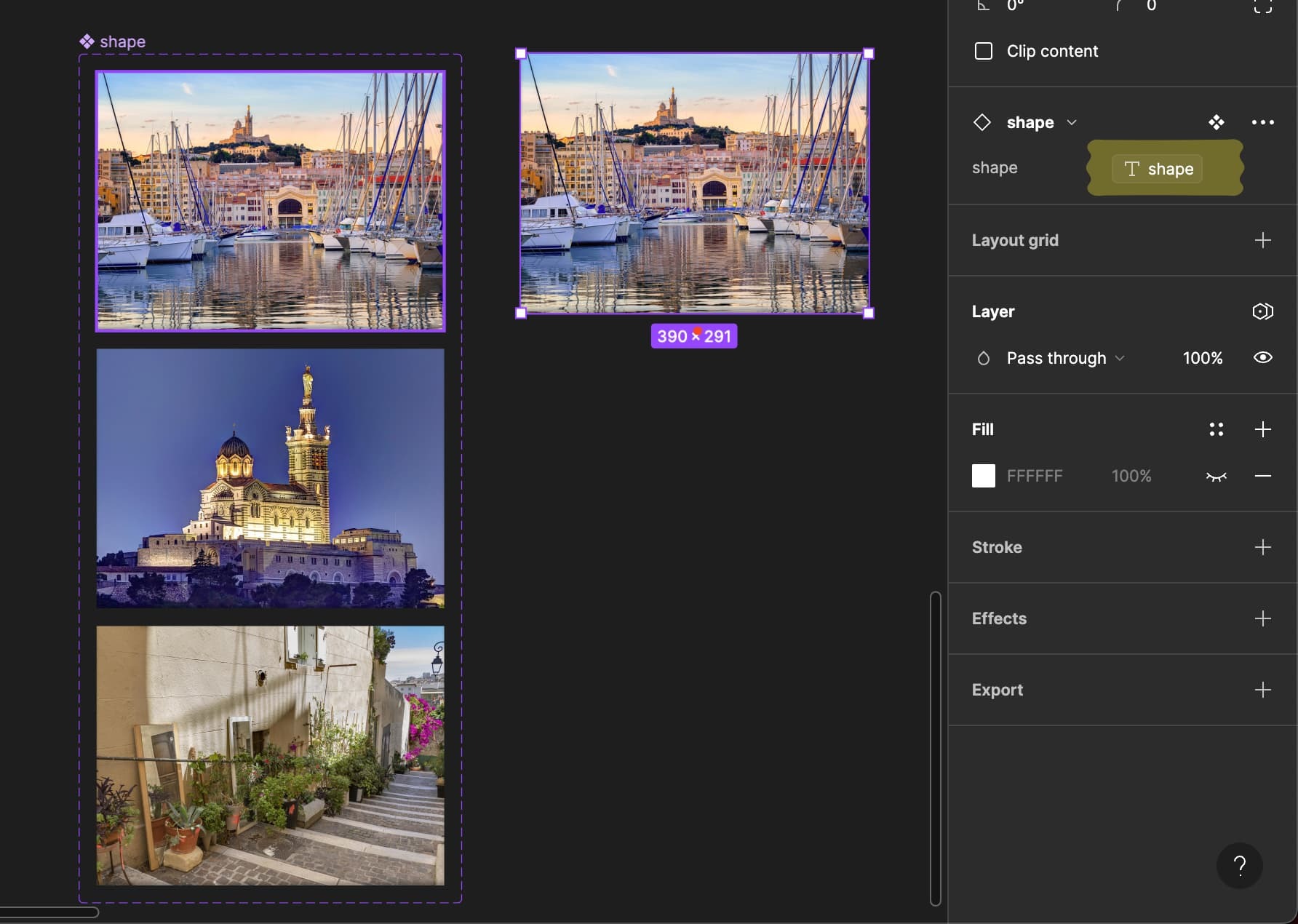Click the 100% layer opacity field
This screenshot has height=924, width=1298.
1203,358
